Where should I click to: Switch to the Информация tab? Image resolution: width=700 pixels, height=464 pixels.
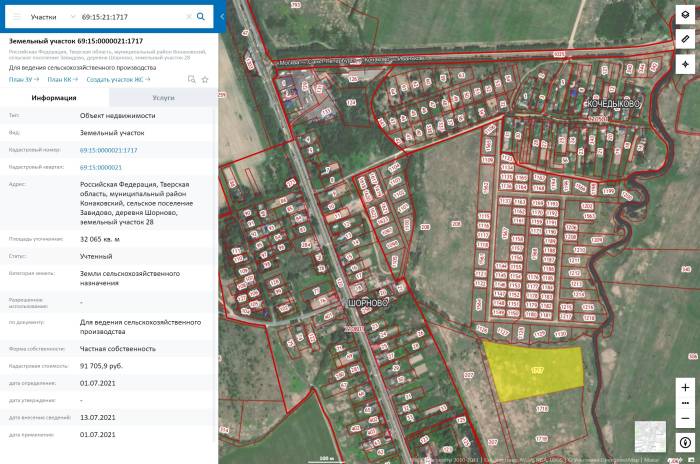coord(54,97)
